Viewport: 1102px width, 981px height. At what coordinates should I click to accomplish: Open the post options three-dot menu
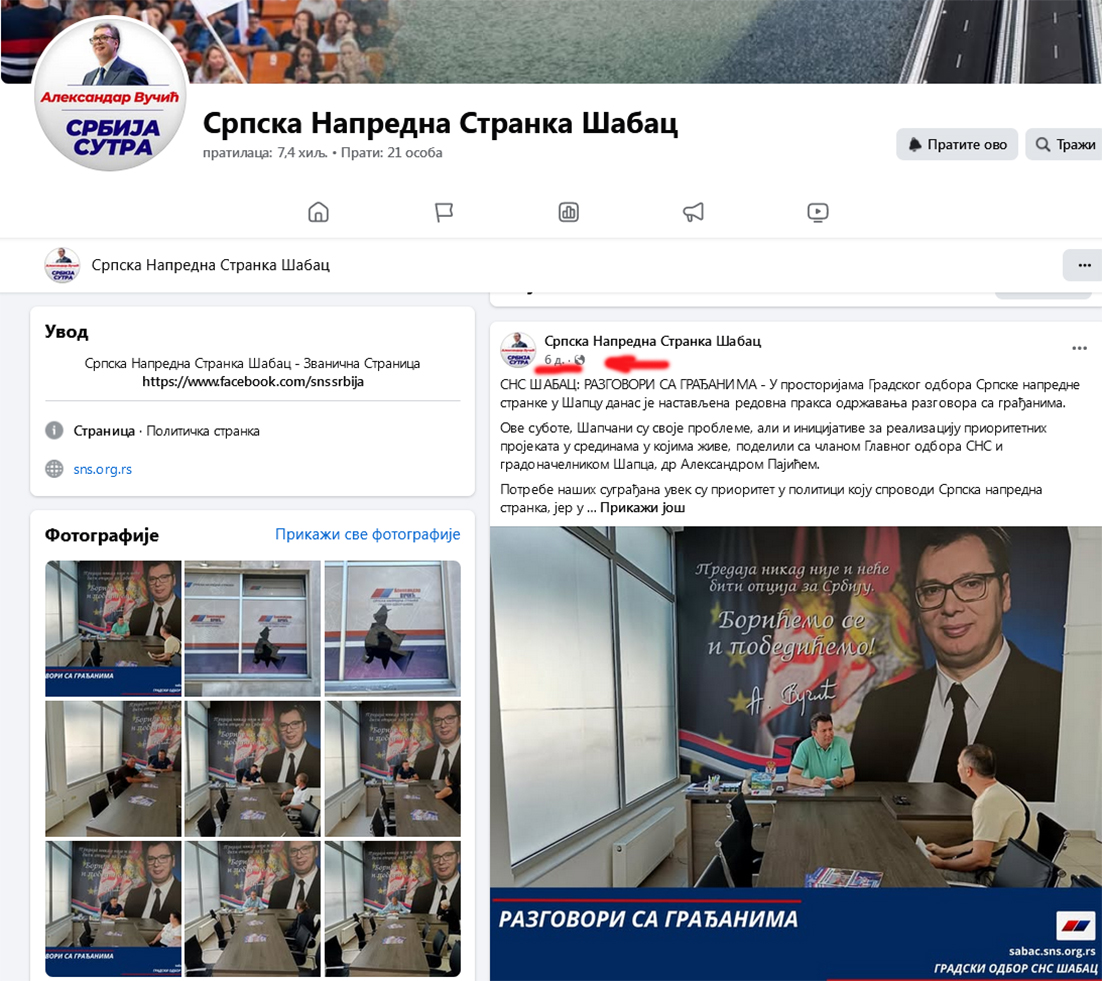1080,348
